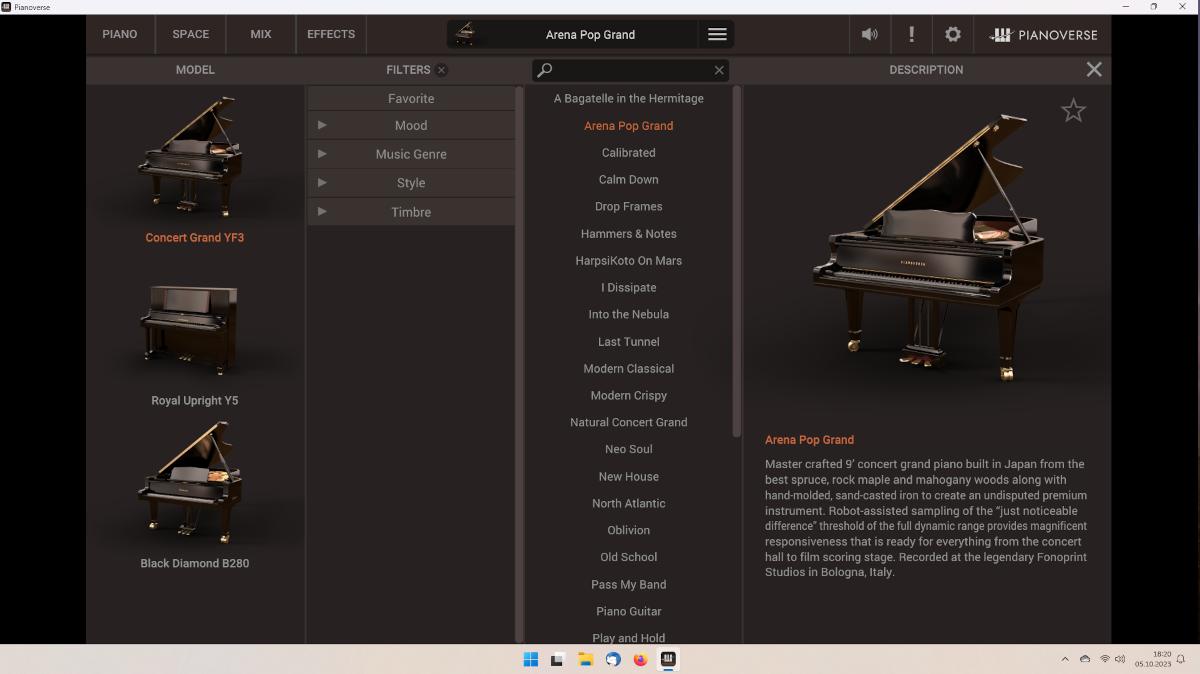
Task: Click the Pianoverse logo
Action: [1043, 34]
